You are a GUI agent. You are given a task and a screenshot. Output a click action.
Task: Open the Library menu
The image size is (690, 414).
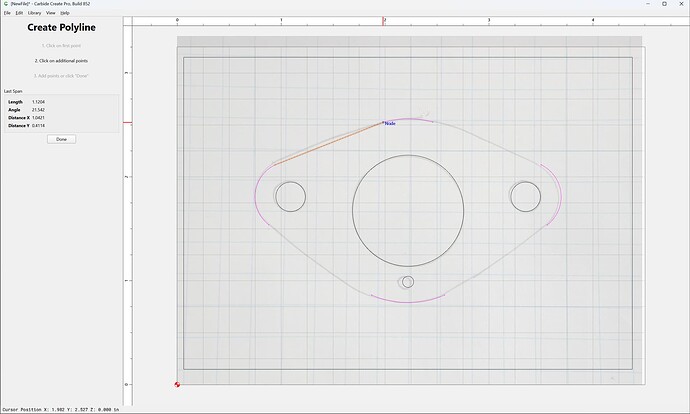coord(34,13)
